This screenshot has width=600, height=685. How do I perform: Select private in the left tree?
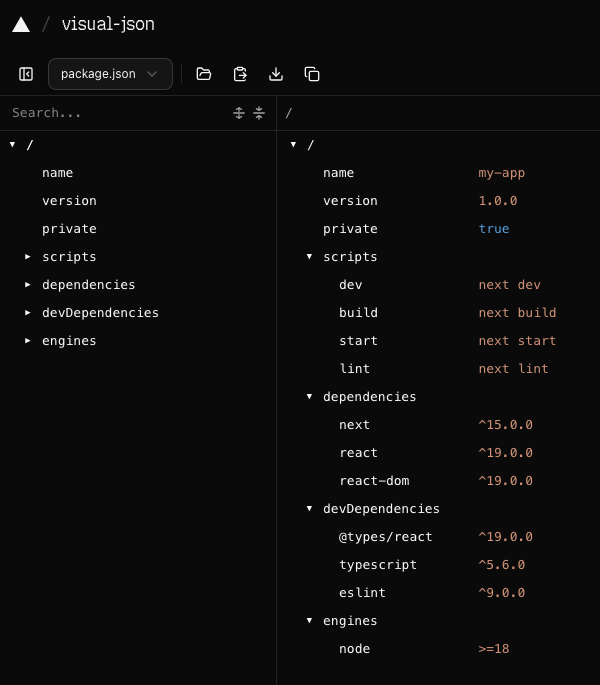(69, 229)
